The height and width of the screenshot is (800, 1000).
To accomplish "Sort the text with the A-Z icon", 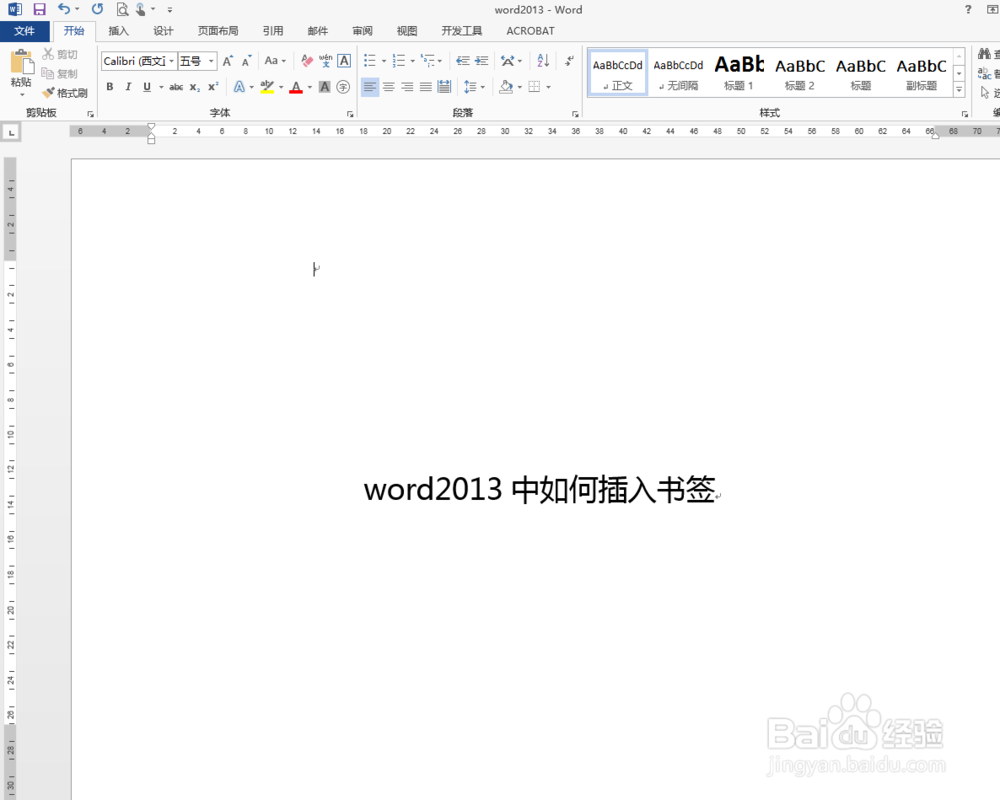I will coord(543,61).
